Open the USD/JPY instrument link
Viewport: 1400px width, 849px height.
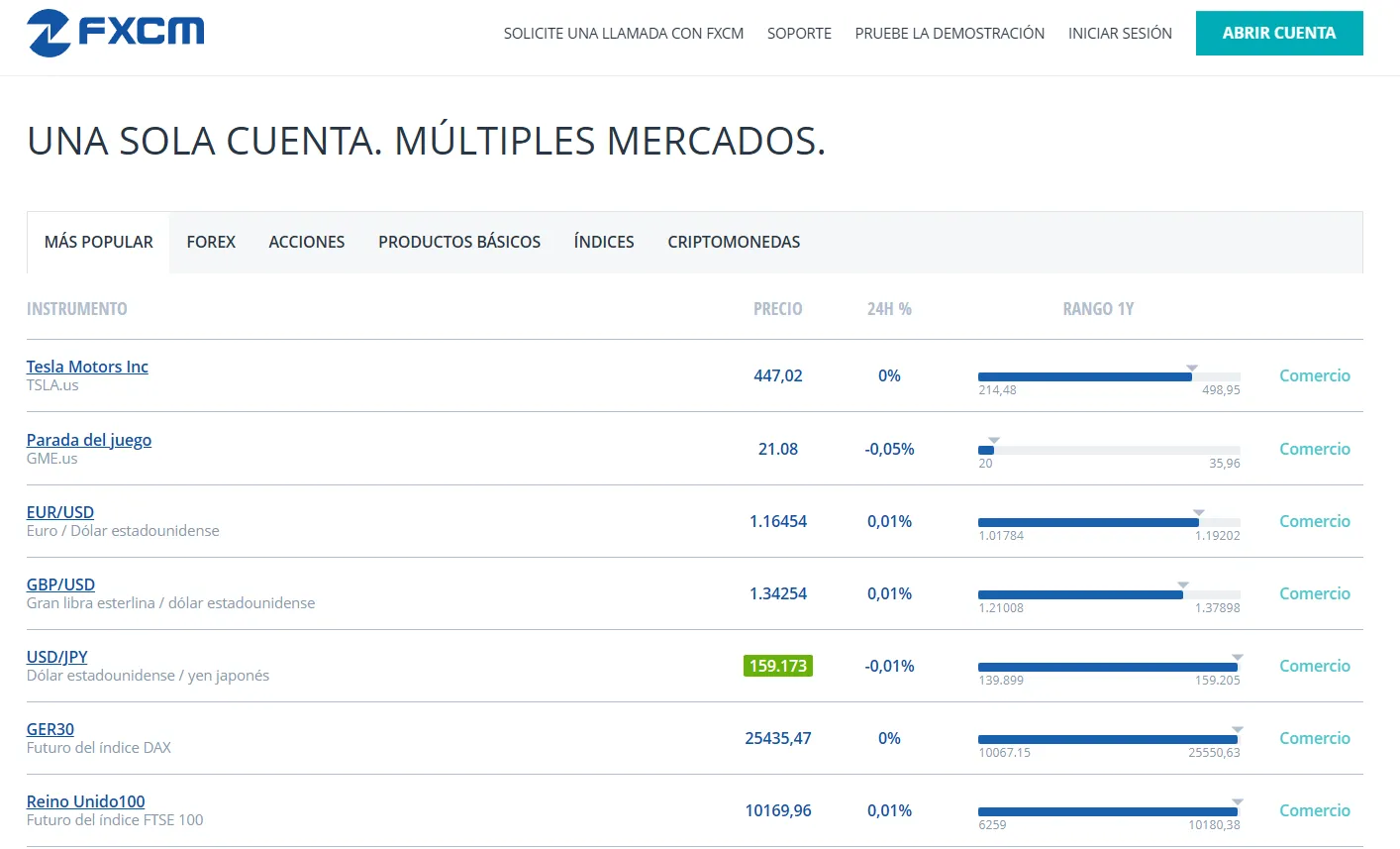tap(56, 657)
